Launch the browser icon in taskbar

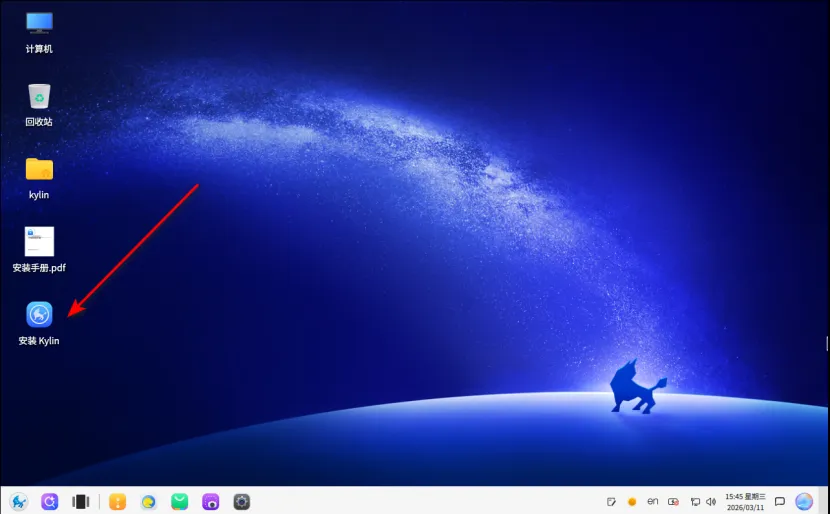(148, 501)
